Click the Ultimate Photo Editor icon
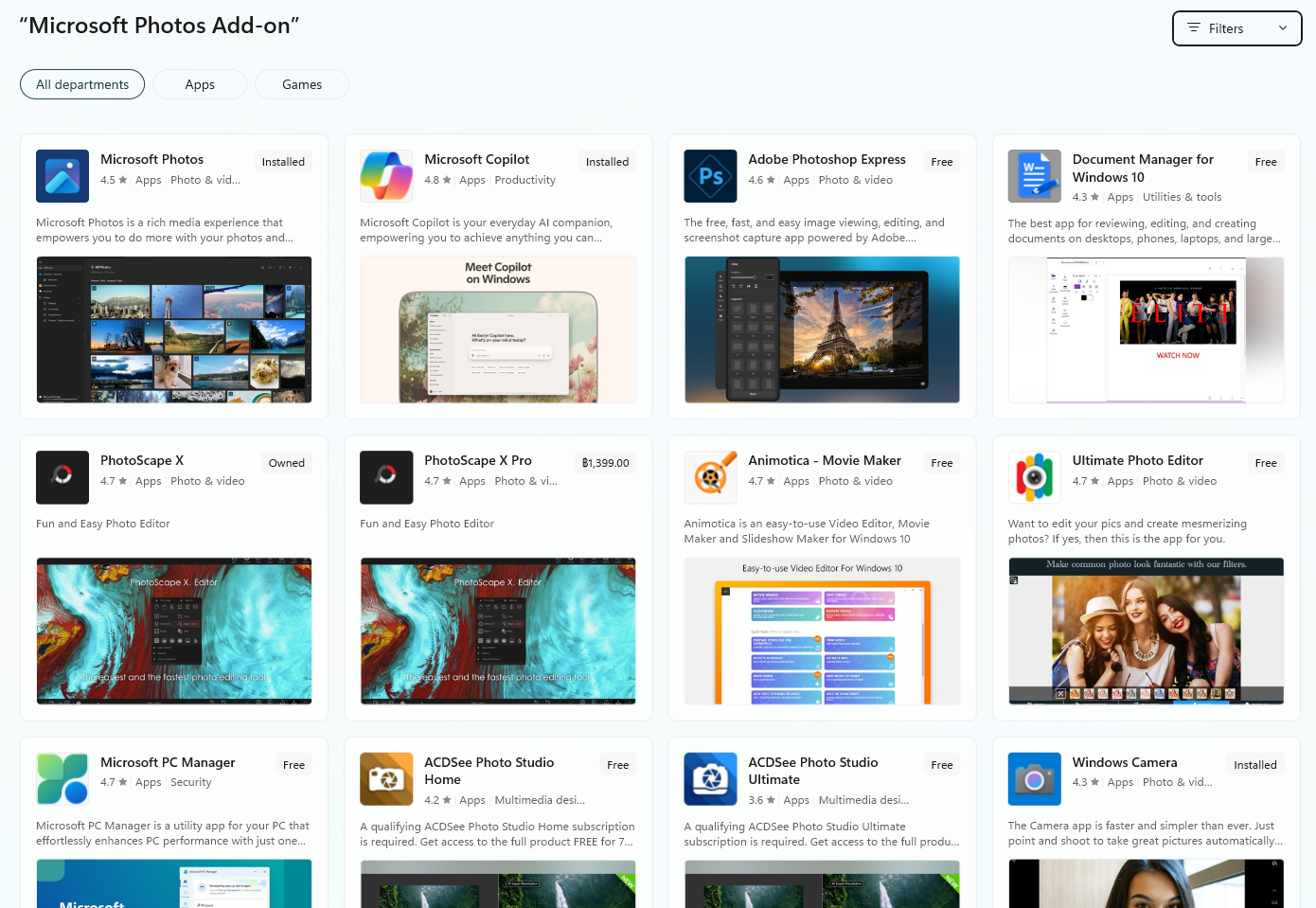This screenshot has height=908, width=1316. point(1034,477)
